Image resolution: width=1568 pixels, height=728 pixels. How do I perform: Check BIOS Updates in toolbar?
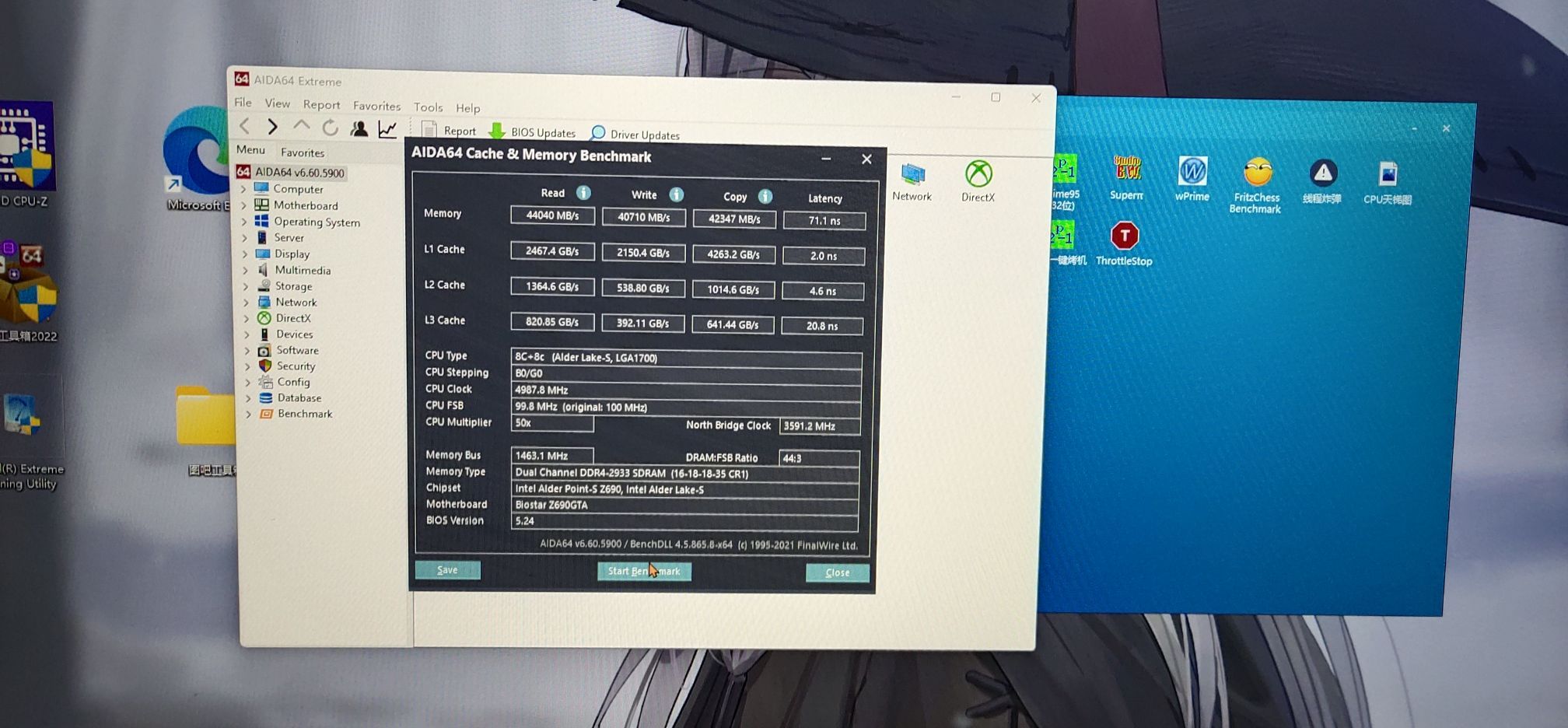pyautogui.click(x=533, y=132)
